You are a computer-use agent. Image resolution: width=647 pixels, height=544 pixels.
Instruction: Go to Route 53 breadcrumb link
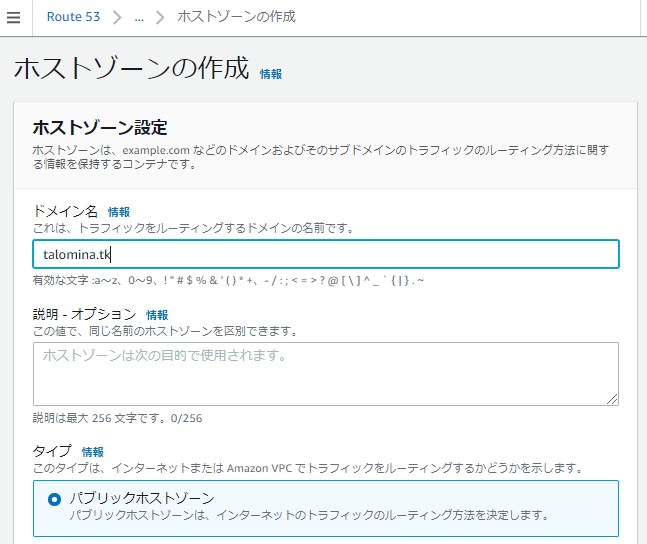73,17
